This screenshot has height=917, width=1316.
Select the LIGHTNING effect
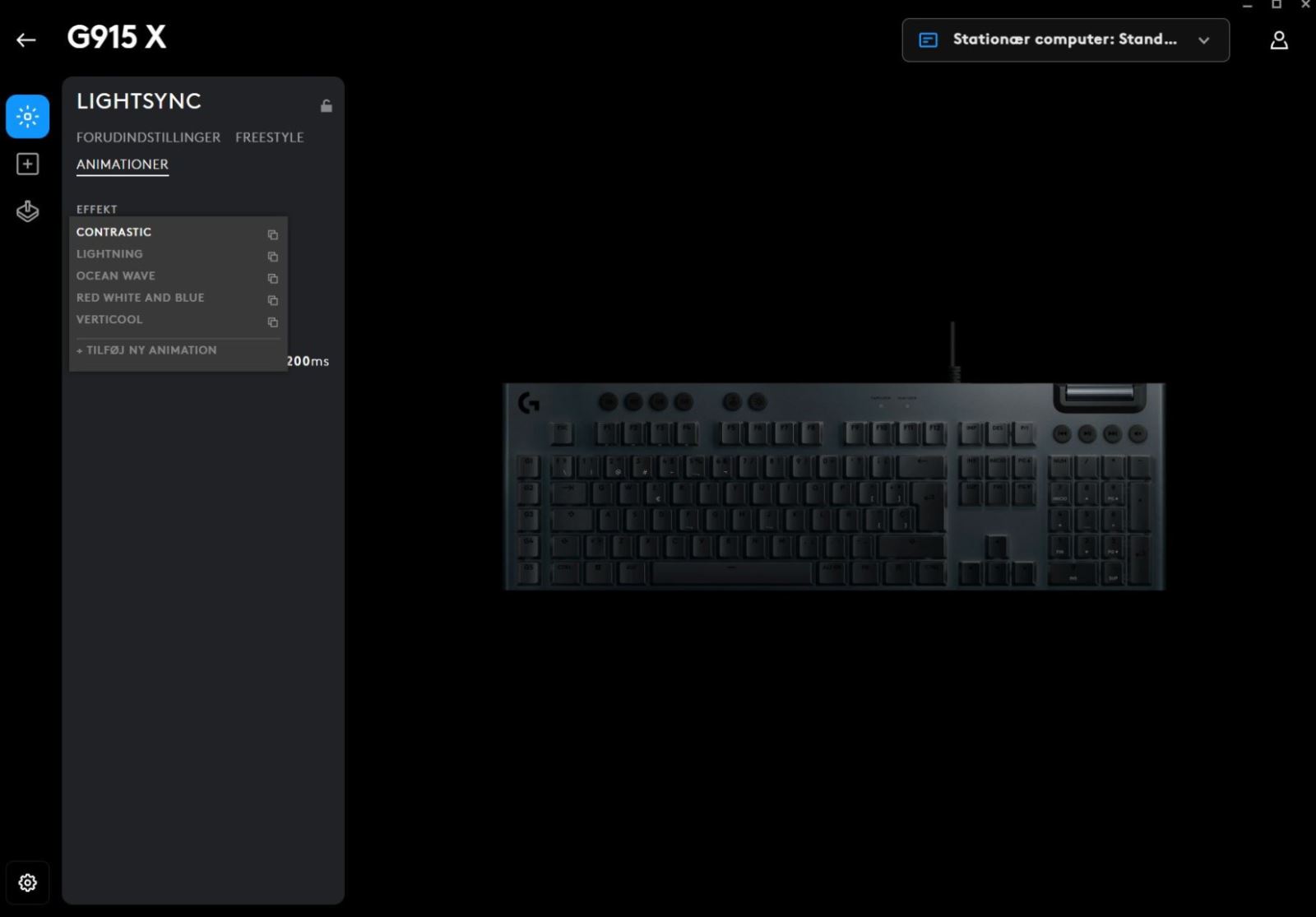coord(109,254)
